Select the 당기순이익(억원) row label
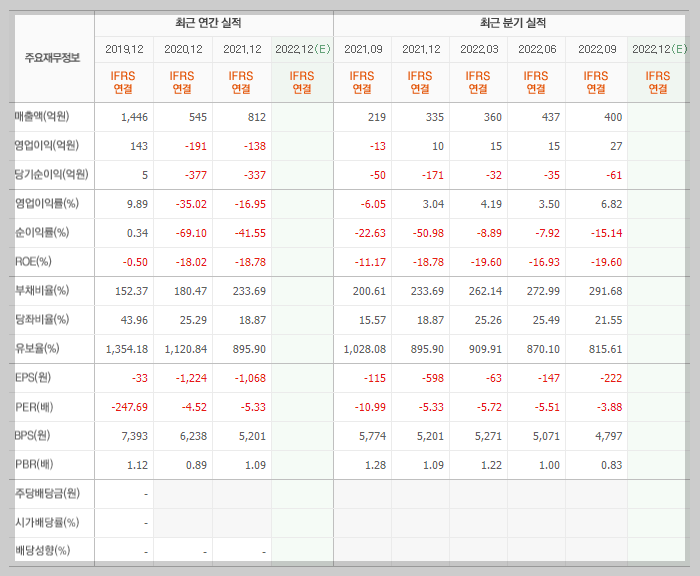The image size is (700, 576). click(x=51, y=175)
